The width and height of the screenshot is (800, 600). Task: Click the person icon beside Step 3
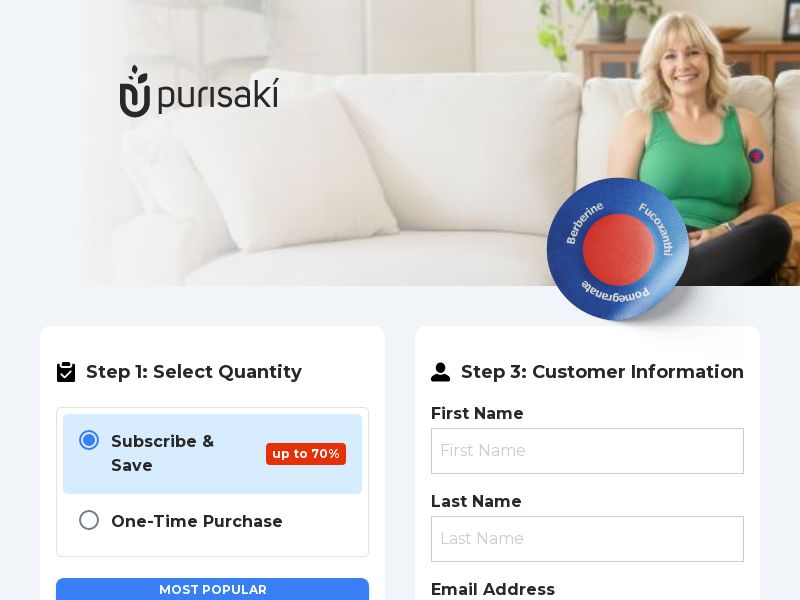click(x=440, y=372)
